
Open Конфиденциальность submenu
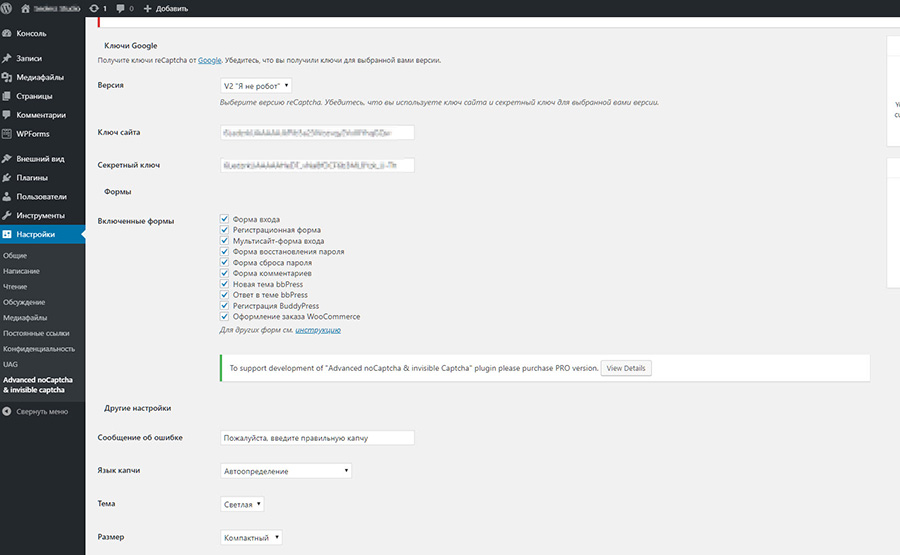click(x=39, y=348)
